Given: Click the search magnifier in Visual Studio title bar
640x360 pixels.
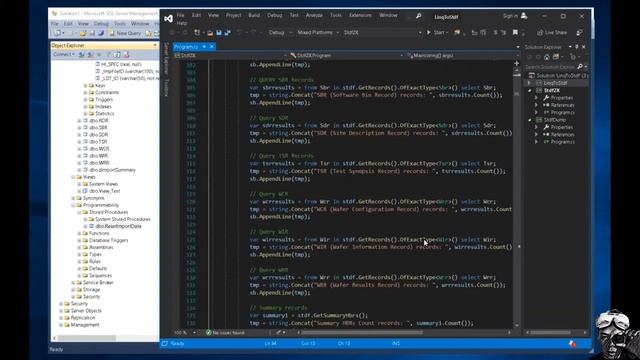Looking at the screenshot, I should point(418,16).
